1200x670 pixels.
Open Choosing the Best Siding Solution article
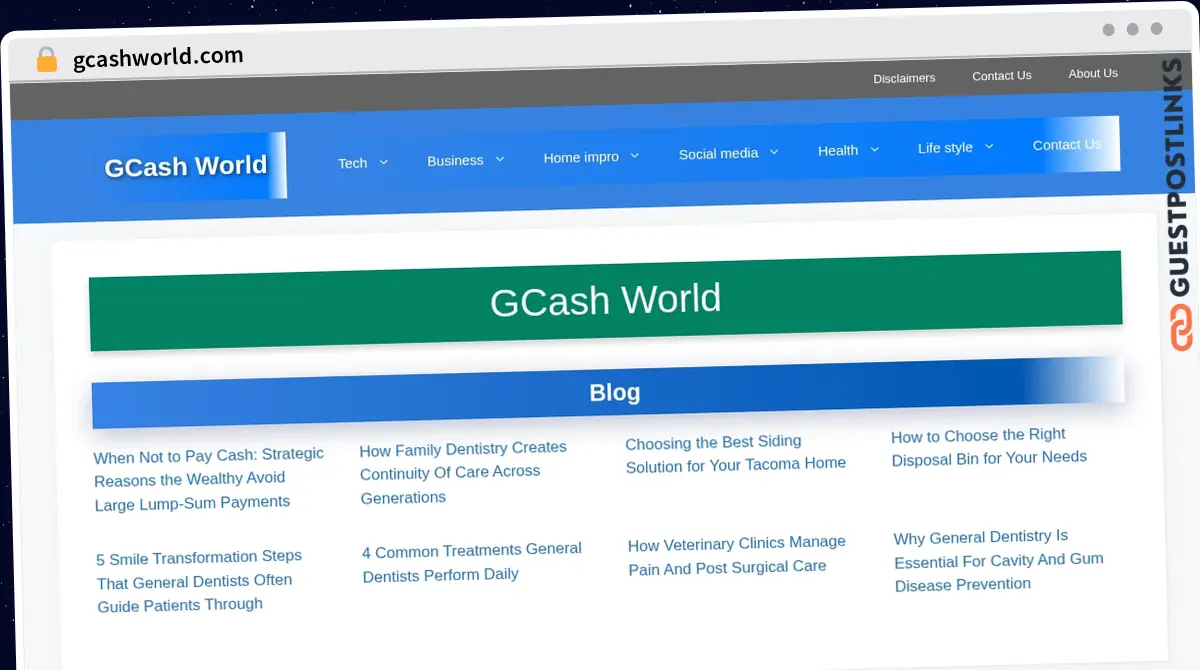coord(736,453)
